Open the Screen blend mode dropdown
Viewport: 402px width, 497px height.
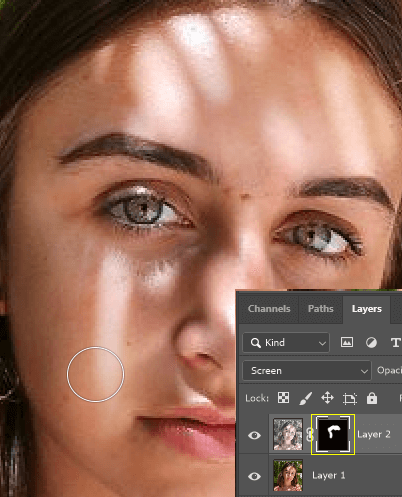tap(307, 370)
